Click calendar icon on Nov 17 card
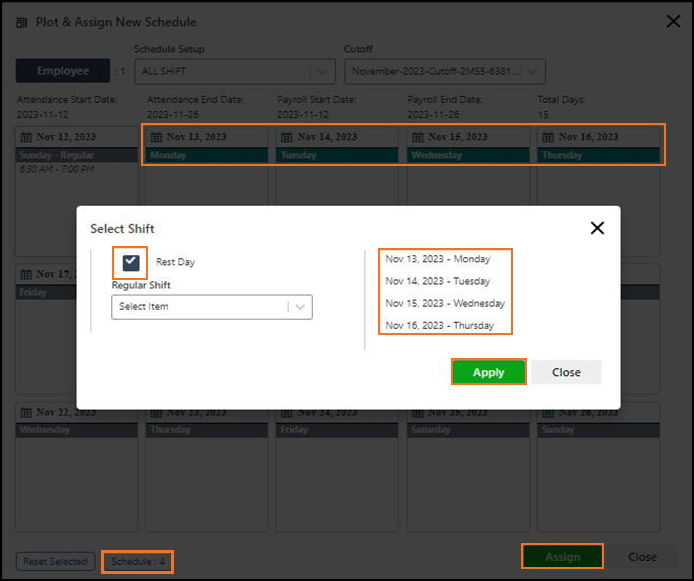This screenshot has width=694, height=581. [x=27, y=274]
